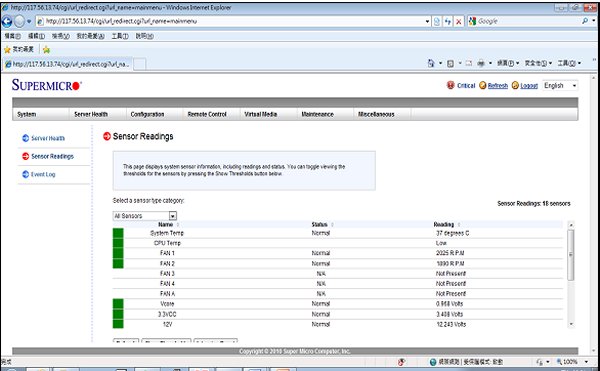This screenshot has height=371, width=600.
Task: Expand the print options dropdown arrow
Action: click(490, 63)
